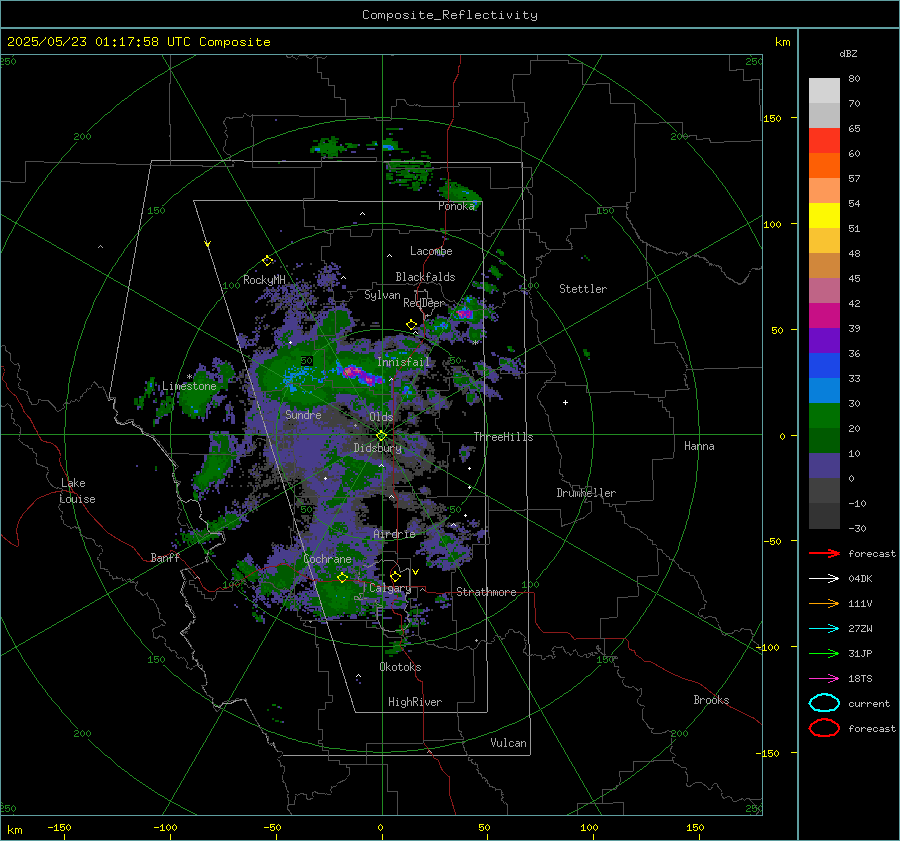Click the Lacombe city label
The height and width of the screenshot is (841, 900).
[431, 251]
